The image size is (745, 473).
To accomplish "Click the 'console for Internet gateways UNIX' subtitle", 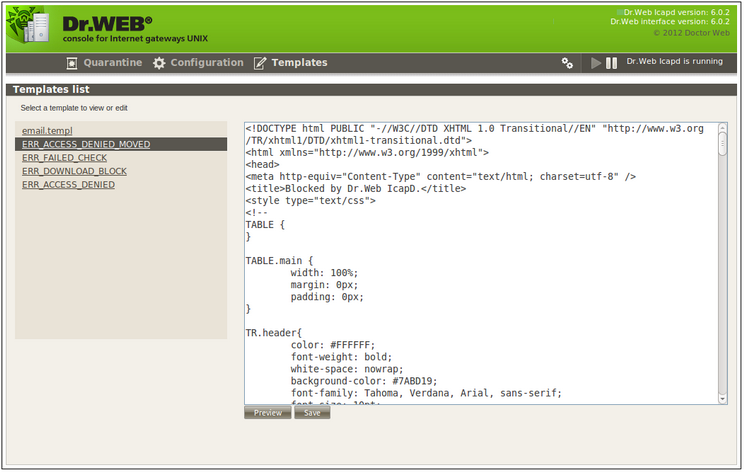I will (x=135, y=38).
